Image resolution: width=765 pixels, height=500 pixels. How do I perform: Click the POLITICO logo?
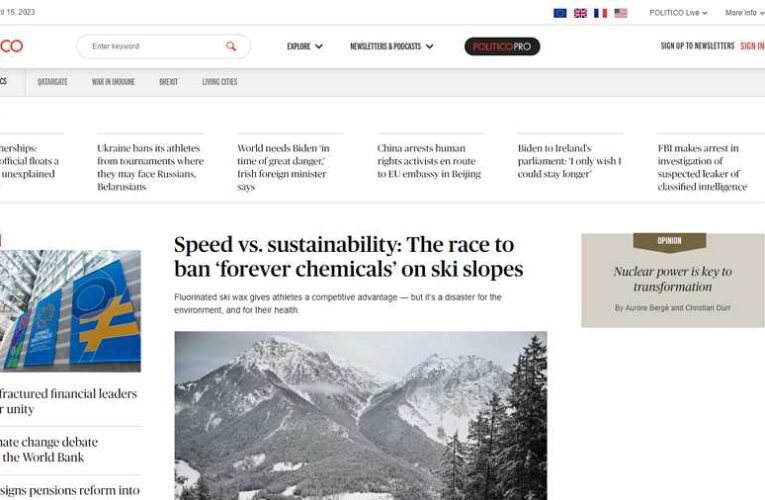tap(11, 46)
